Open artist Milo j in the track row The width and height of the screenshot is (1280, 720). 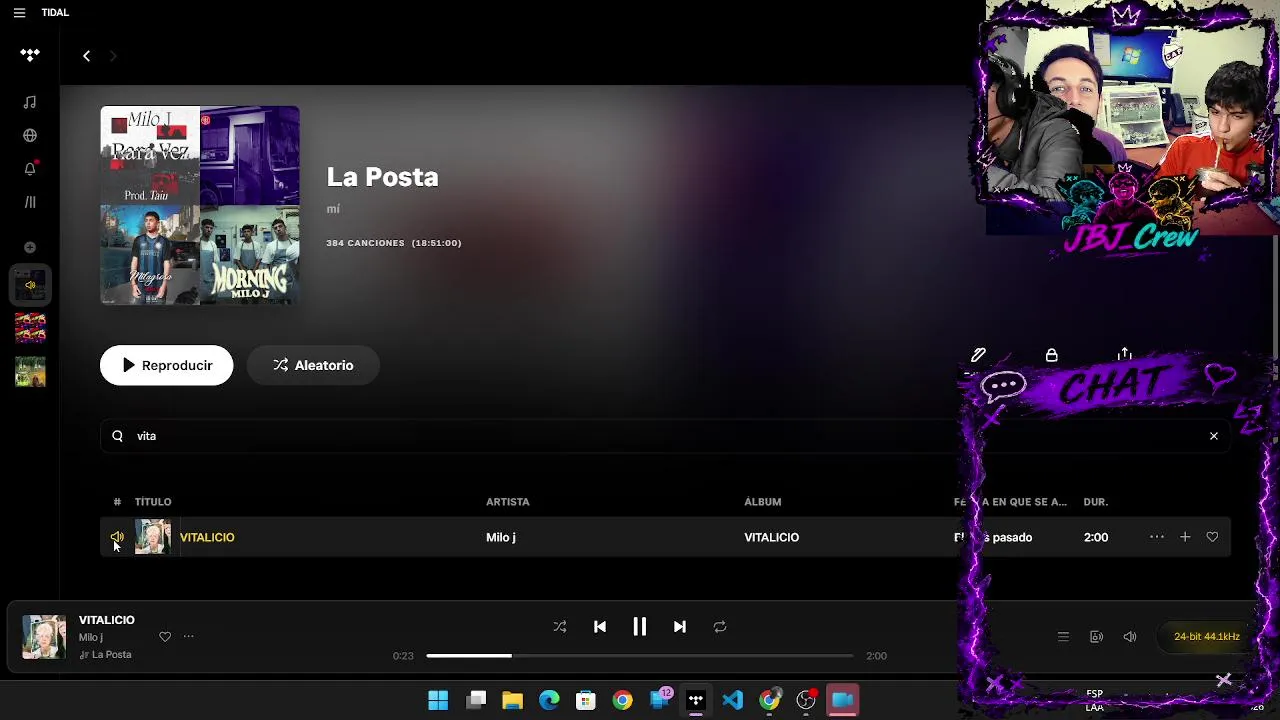(501, 537)
